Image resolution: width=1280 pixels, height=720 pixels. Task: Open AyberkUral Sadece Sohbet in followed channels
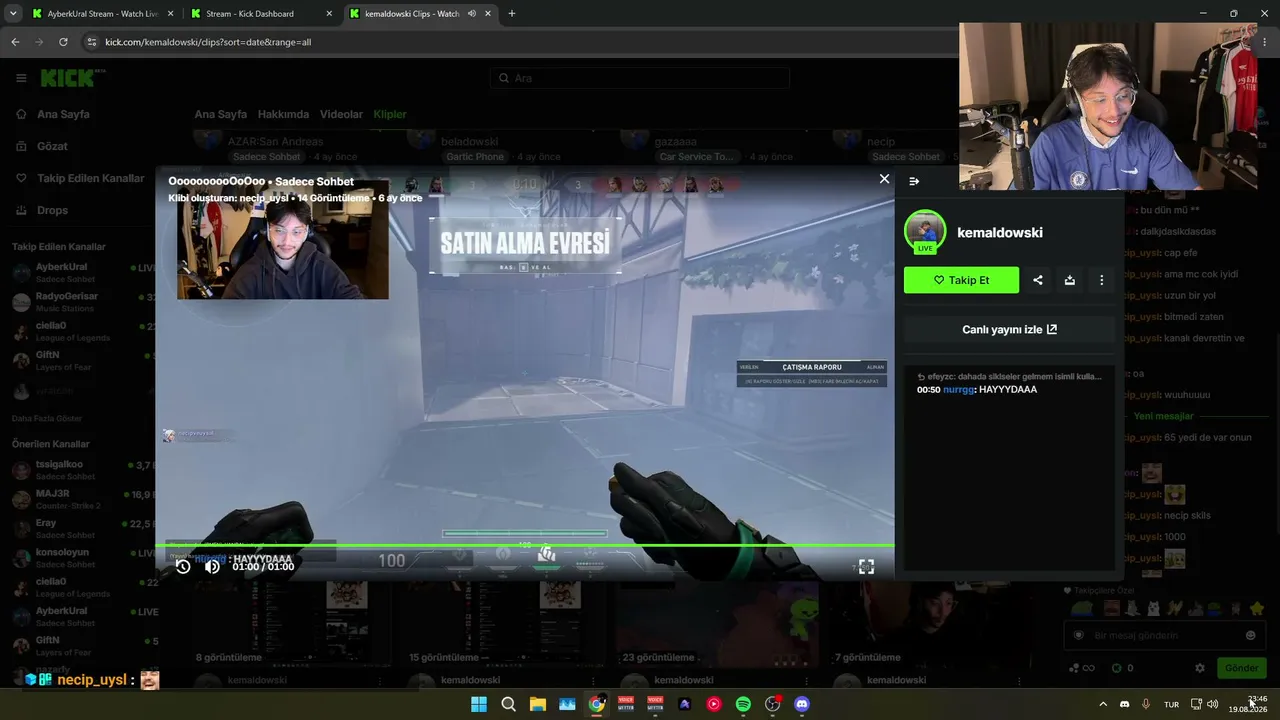84,273
